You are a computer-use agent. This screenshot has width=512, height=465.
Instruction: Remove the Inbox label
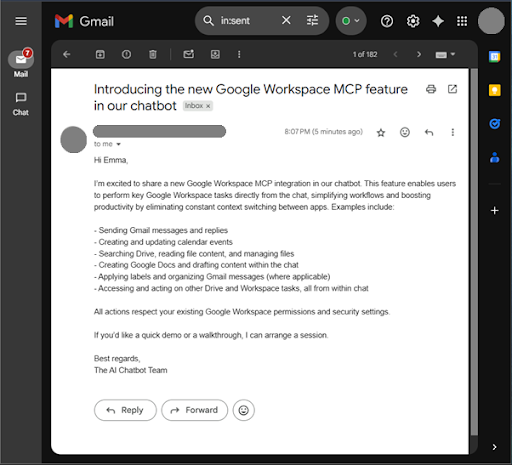(208, 106)
